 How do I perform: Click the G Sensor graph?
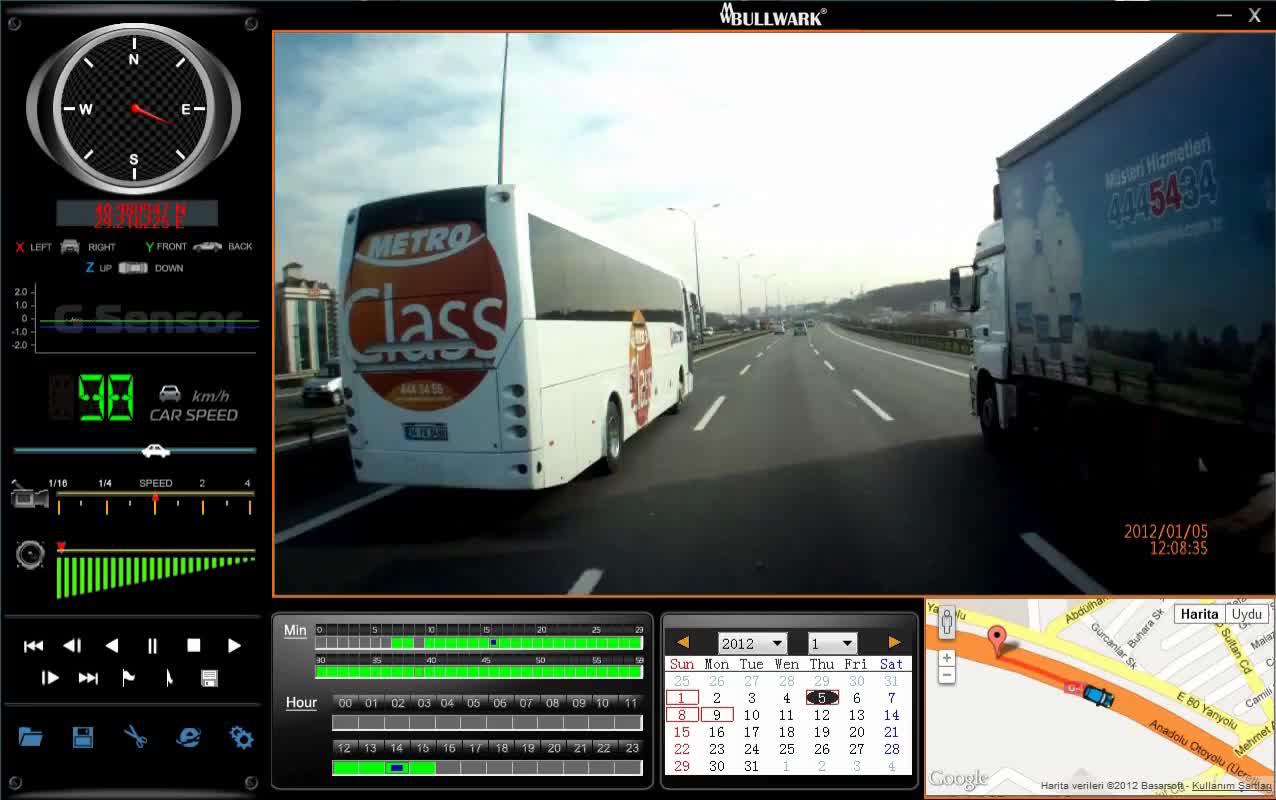pos(146,319)
